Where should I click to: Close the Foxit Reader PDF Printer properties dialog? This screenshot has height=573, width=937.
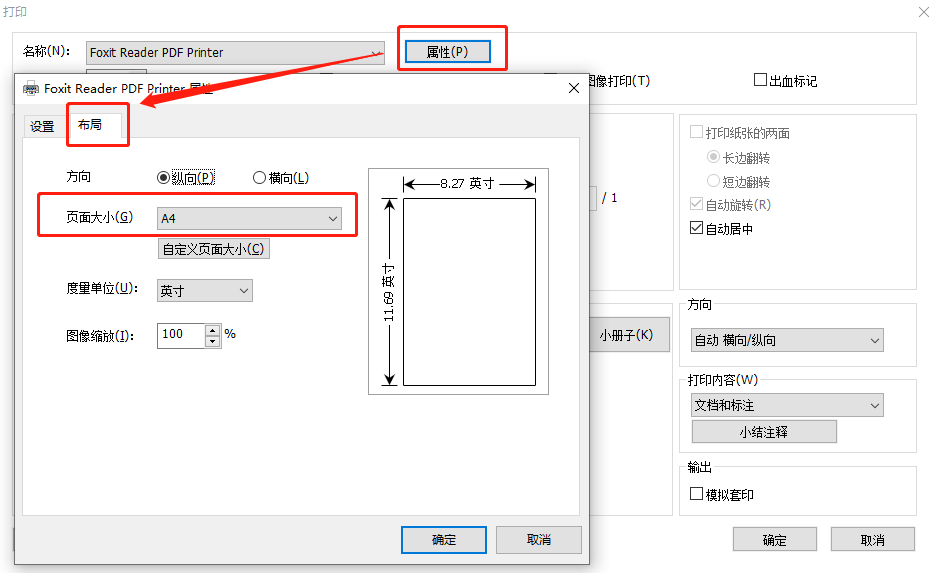coord(574,88)
